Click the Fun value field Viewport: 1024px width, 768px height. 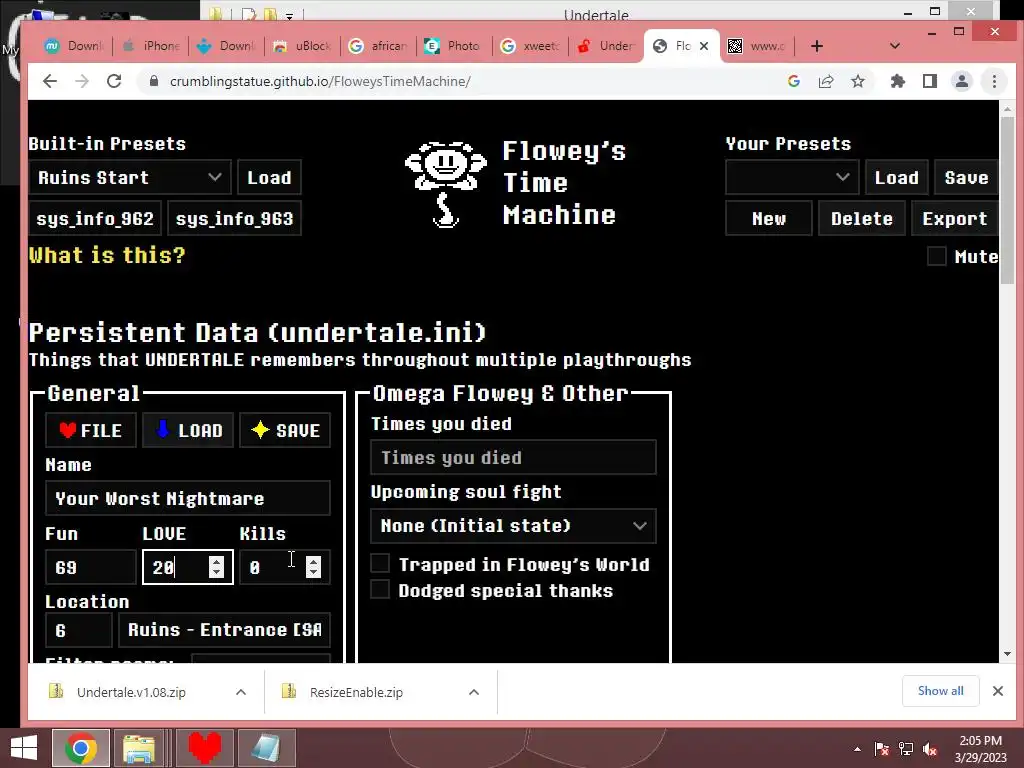point(91,567)
